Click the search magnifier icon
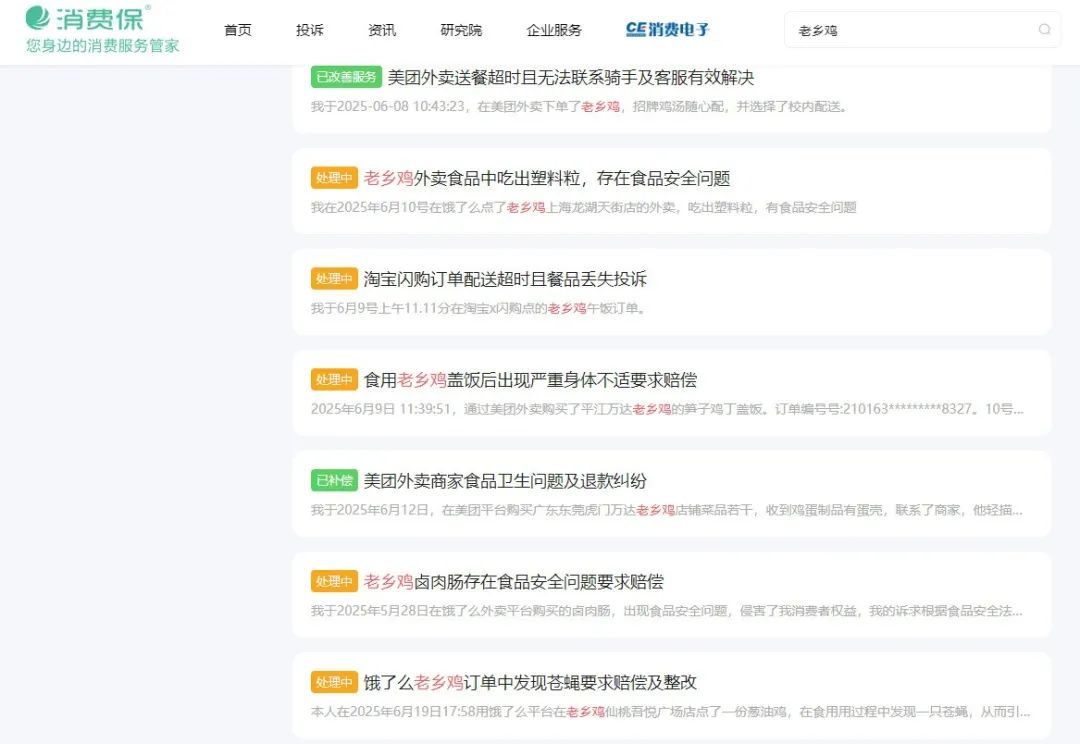Viewport: 1080px width, 744px height. [1044, 30]
